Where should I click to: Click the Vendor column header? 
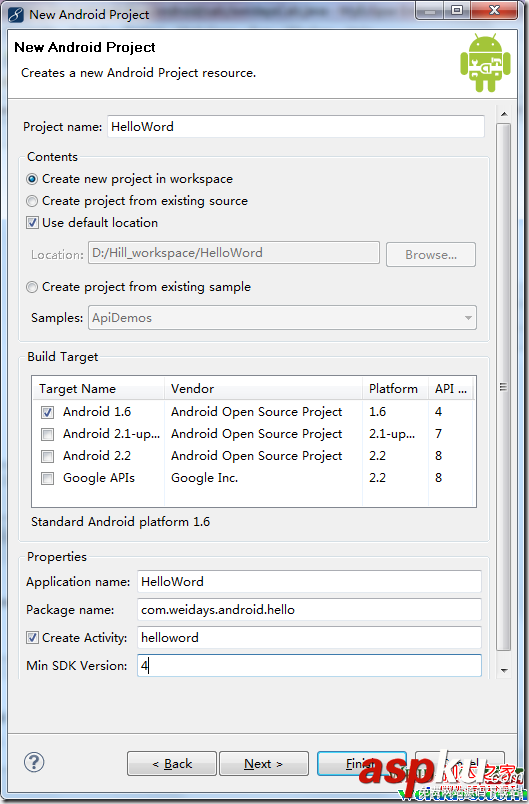click(x=263, y=389)
